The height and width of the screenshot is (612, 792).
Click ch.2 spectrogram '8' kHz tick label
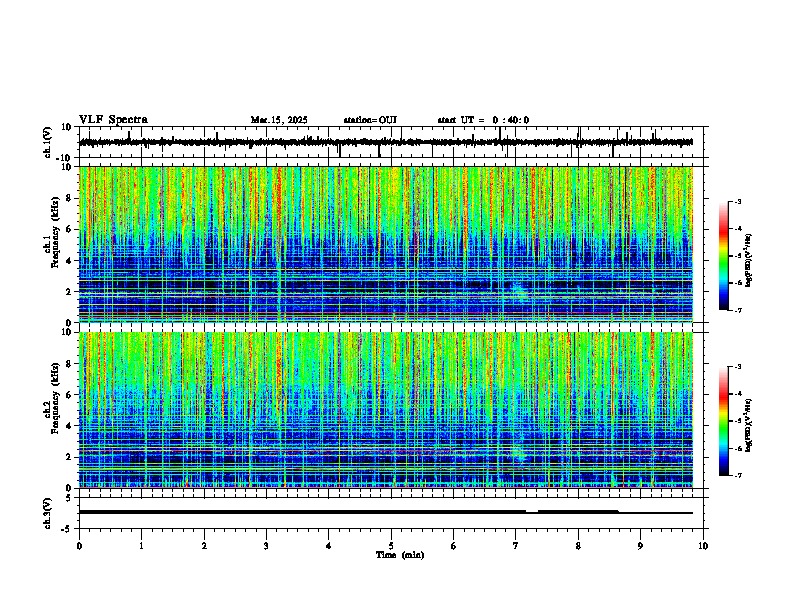coord(70,364)
